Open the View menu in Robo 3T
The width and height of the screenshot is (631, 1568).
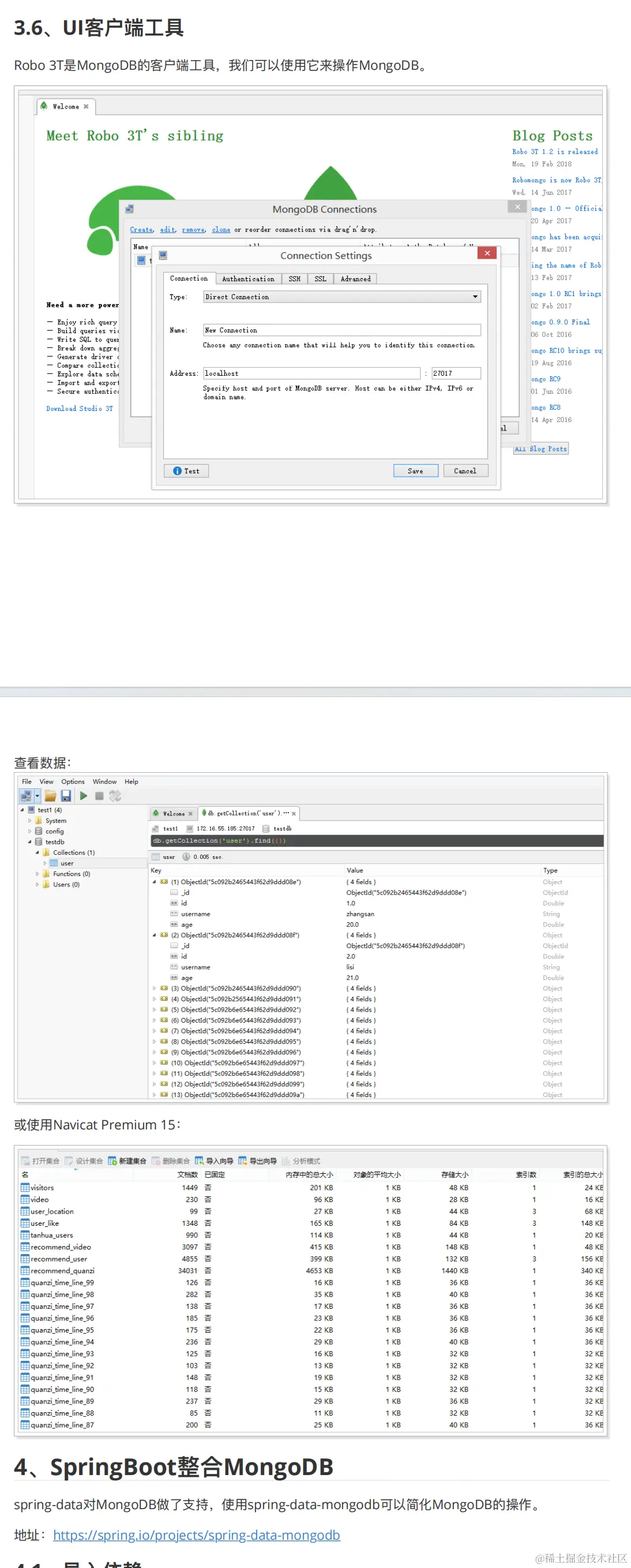point(46,781)
